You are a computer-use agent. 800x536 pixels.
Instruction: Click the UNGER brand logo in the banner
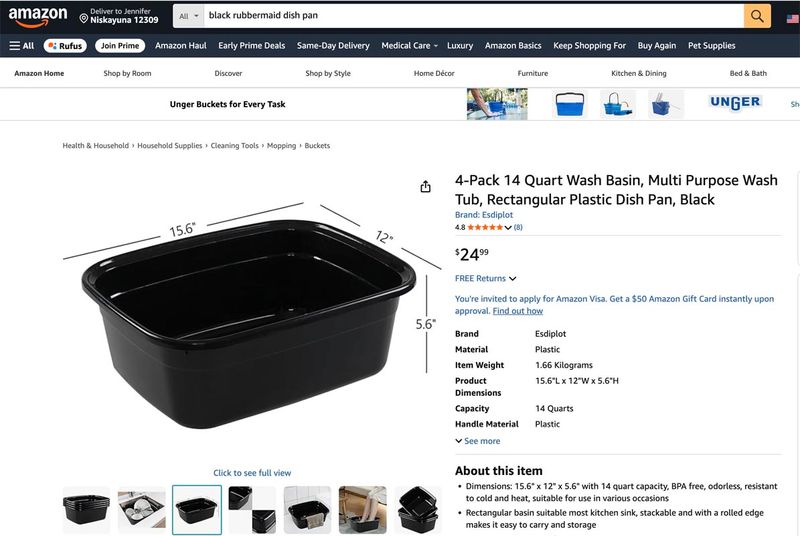pos(735,103)
